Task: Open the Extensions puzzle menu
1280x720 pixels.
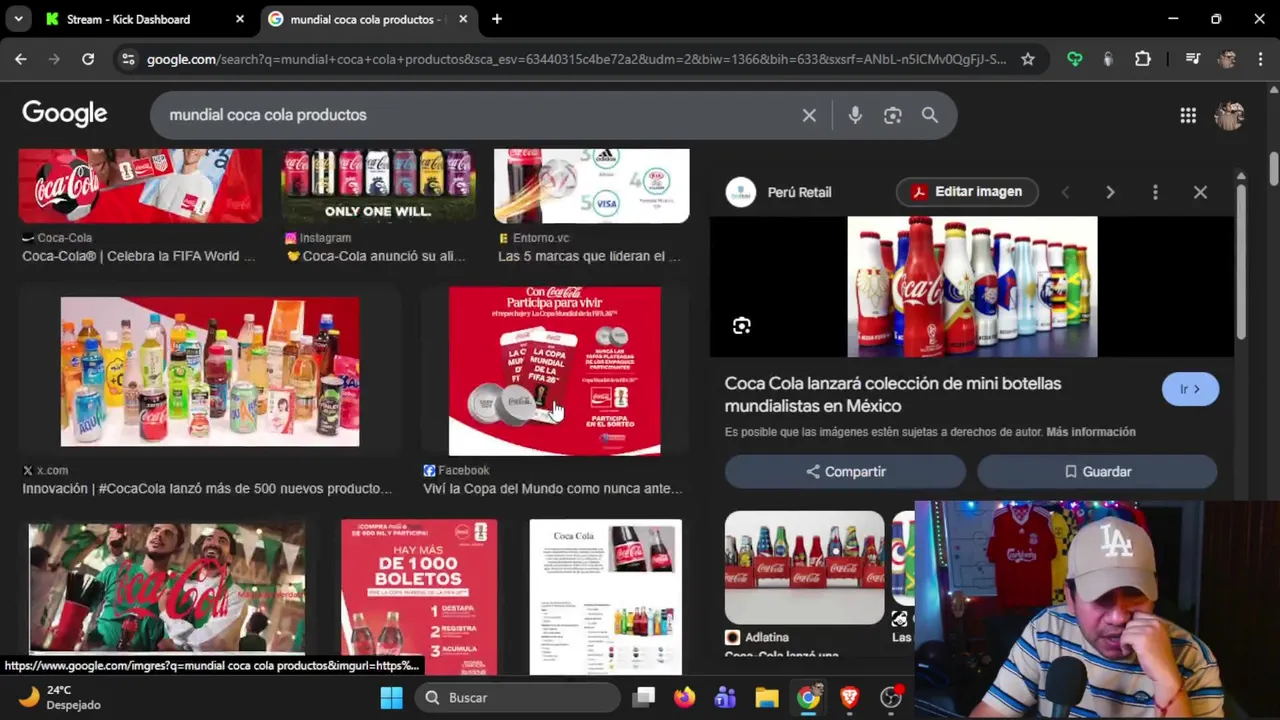Action: (1143, 59)
